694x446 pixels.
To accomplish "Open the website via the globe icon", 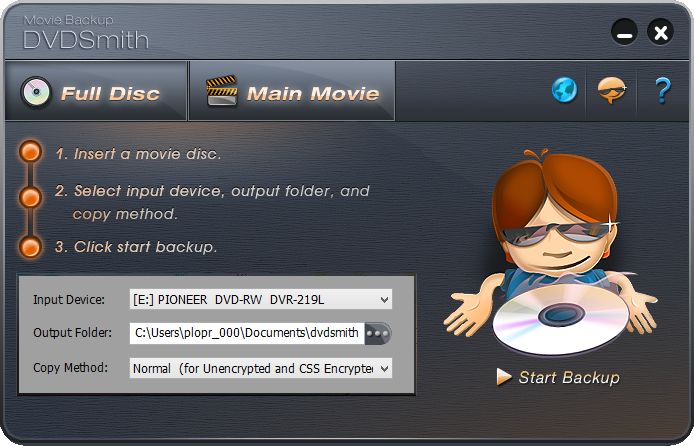I will 564,90.
